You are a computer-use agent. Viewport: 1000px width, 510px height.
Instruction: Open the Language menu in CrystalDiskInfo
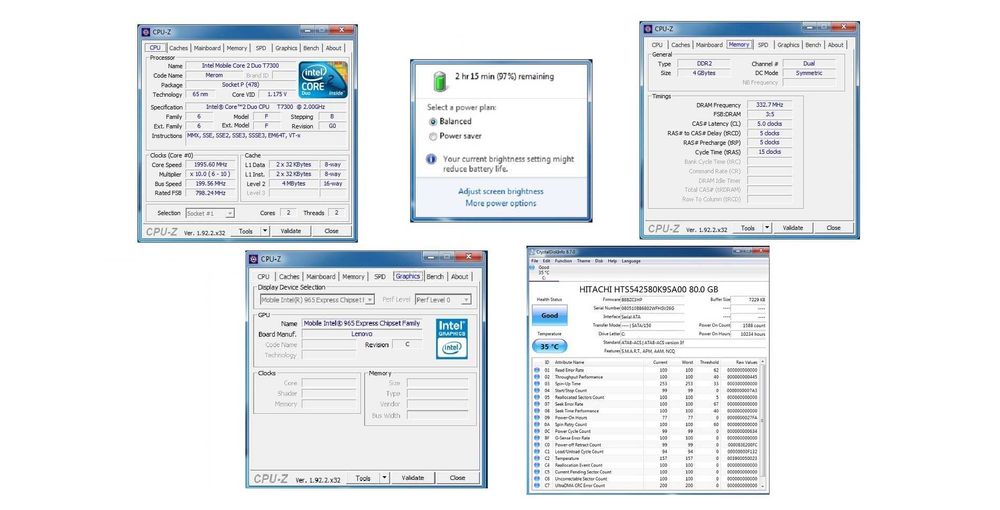click(631, 261)
